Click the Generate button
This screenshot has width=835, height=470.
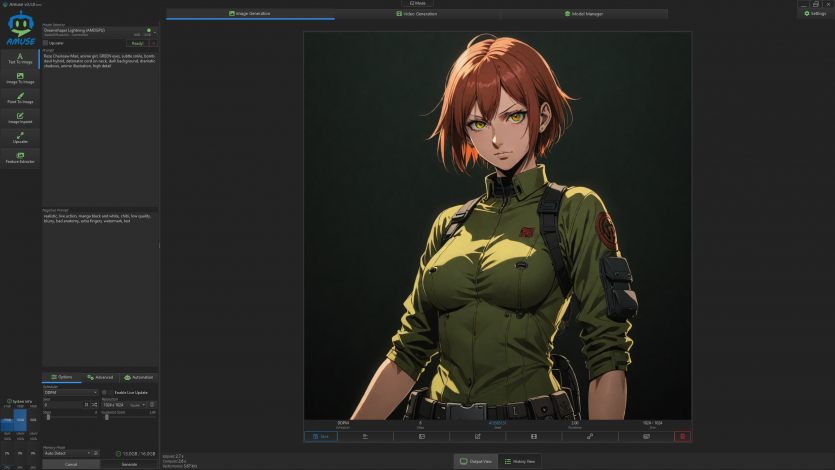tap(129, 464)
